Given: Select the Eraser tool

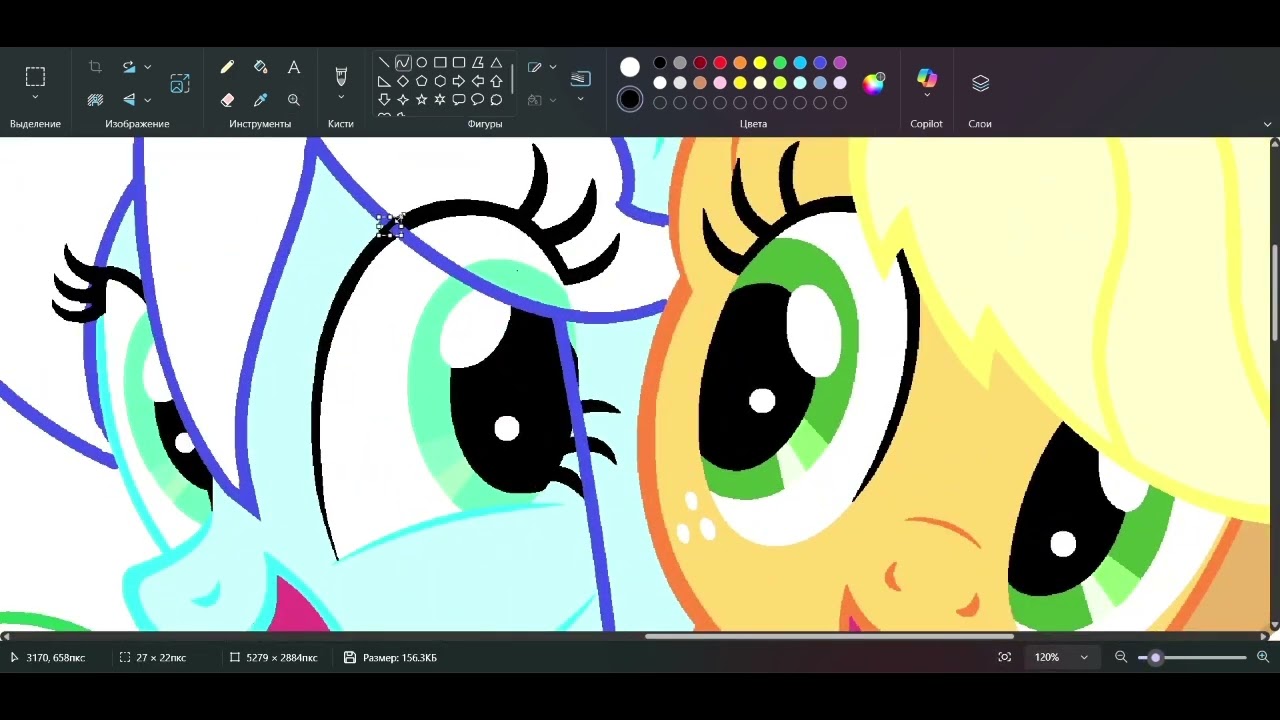Looking at the screenshot, I should (x=227, y=99).
